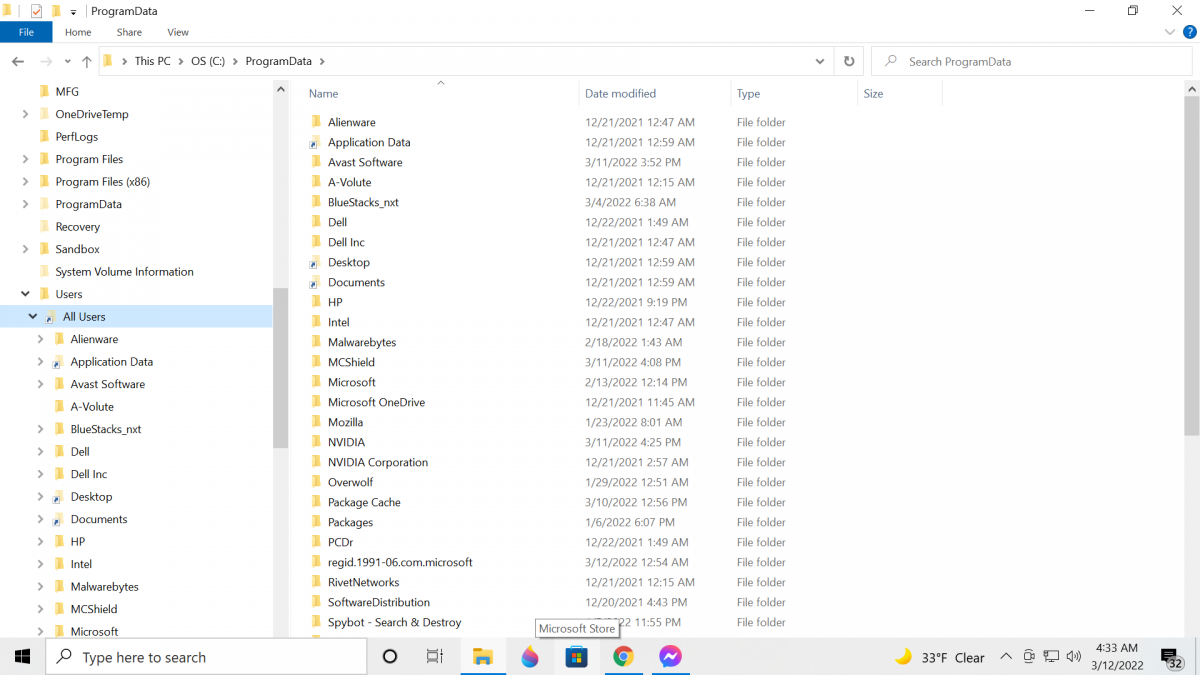Select System Volume Information in the tree
Viewport: 1200px width, 675px height.
[125, 272]
